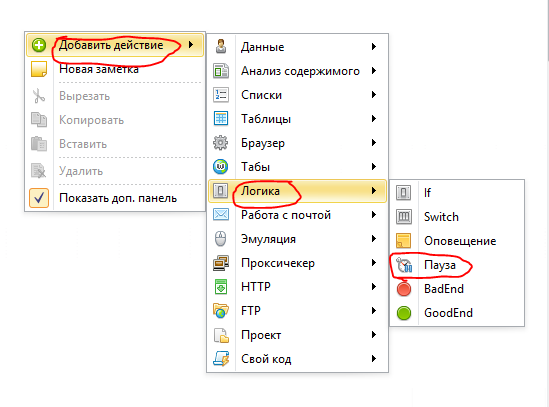Image resolution: width=549 pixels, height=407 pixels.
Task: Click the red BadEnd circle icon
Action: tap(404, 289)
